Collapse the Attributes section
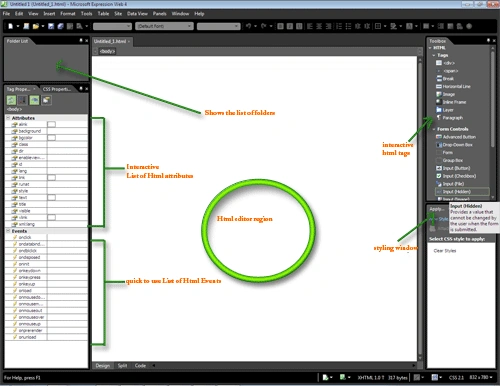This screenshot has height=386, width=500. click(x=8, y=118)
